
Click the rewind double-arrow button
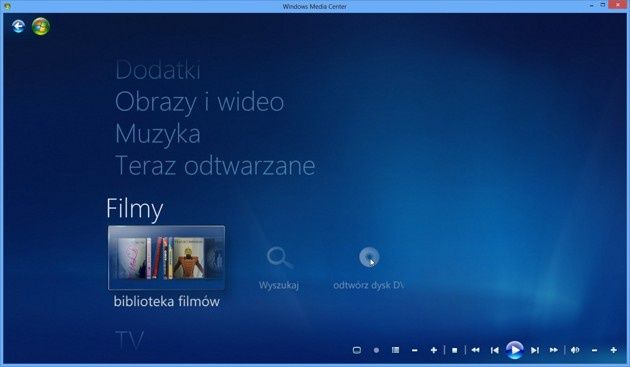tap(475, 350)
